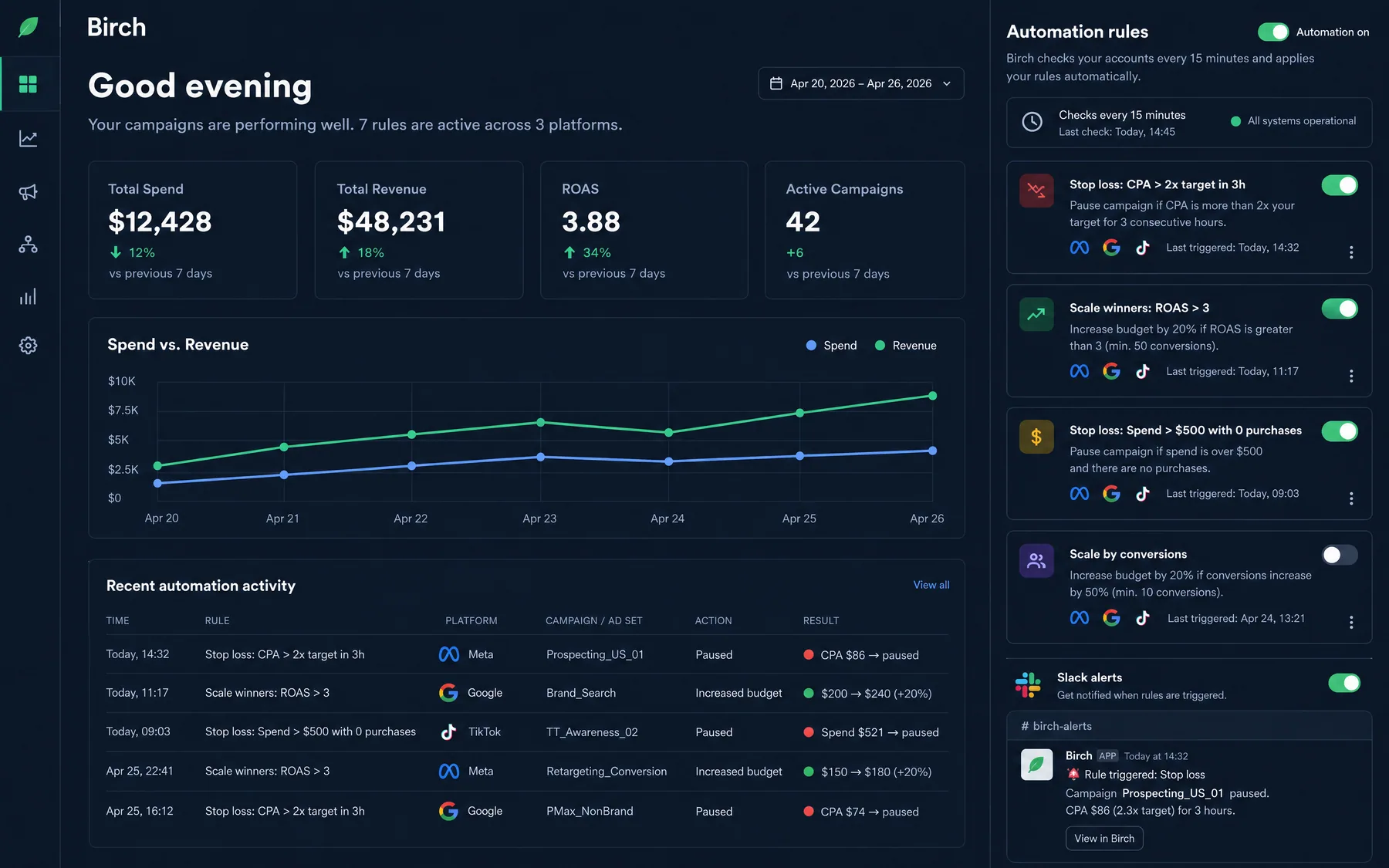This screenshot has height=868, width=1389.
Task: Open the line chart analytics sidebar icon
Action: (x=29, y=138)
